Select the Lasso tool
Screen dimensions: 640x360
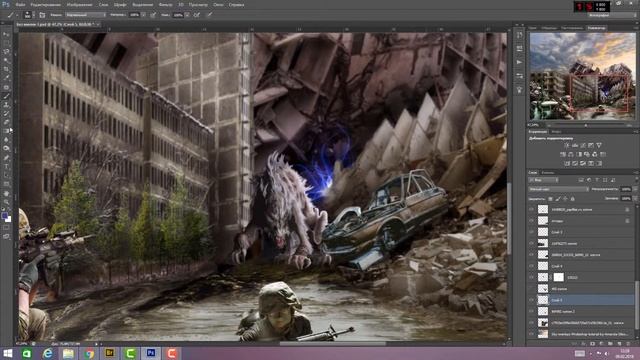click(6, 52)
